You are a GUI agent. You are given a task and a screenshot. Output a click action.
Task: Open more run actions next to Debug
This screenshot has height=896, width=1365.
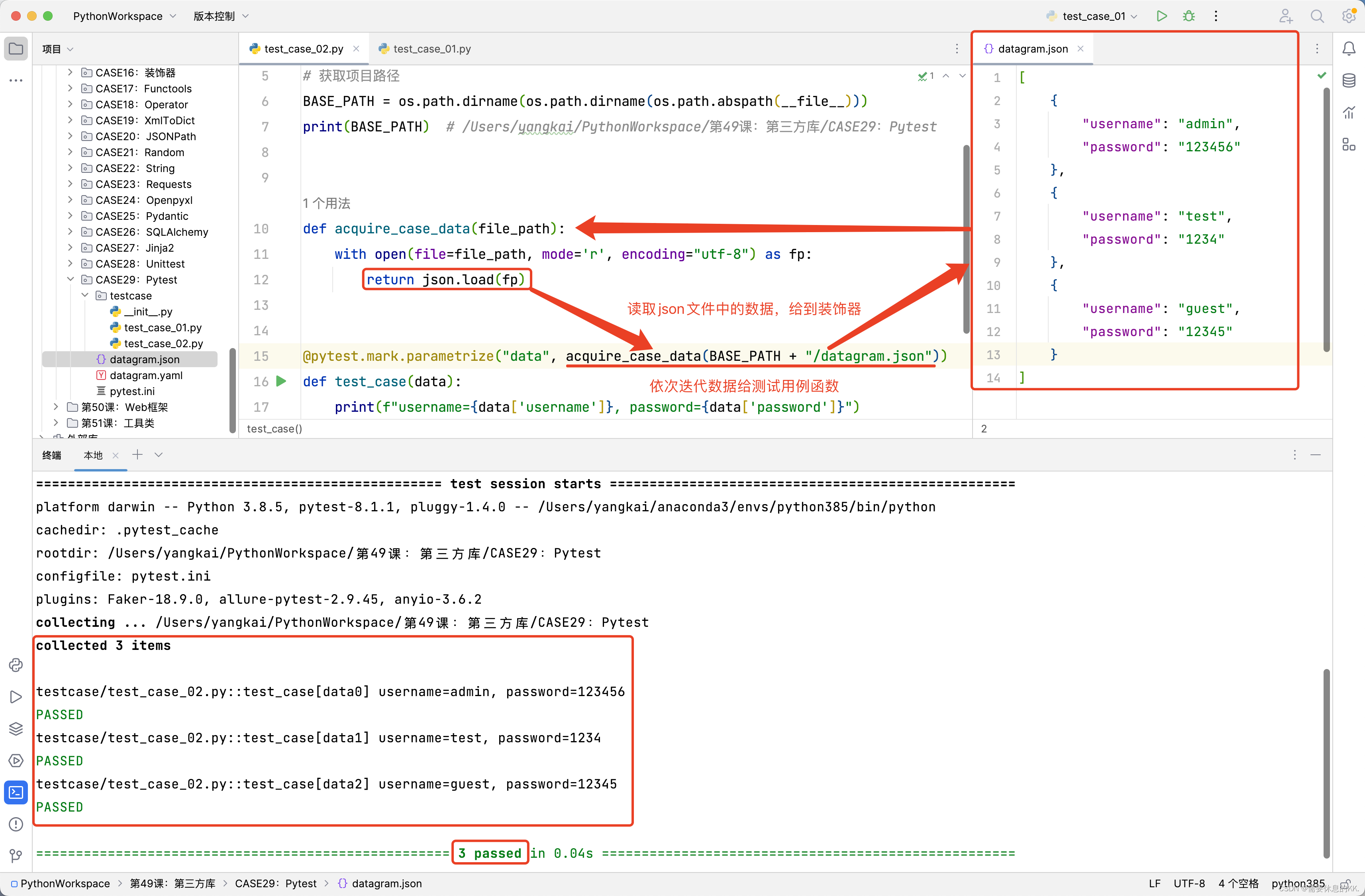(x=1216, y=16)
